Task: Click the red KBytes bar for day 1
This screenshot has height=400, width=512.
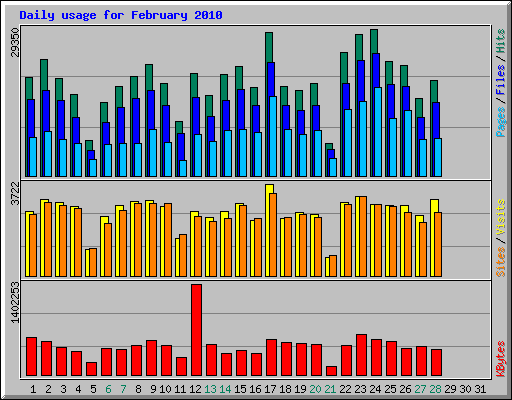Action: (x=31, y=357)
